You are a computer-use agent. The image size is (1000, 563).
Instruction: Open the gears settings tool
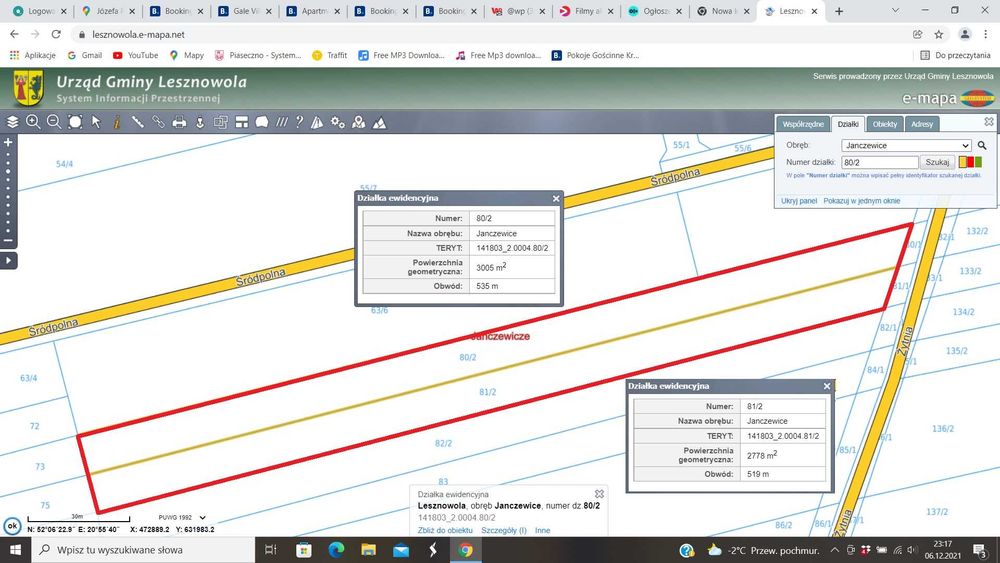point(338,122)
